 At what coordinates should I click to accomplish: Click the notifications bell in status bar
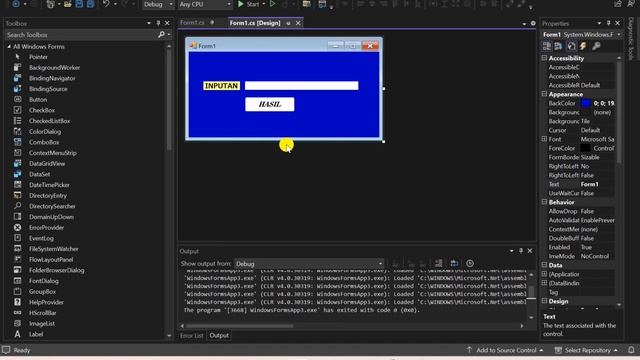[631, 350]
